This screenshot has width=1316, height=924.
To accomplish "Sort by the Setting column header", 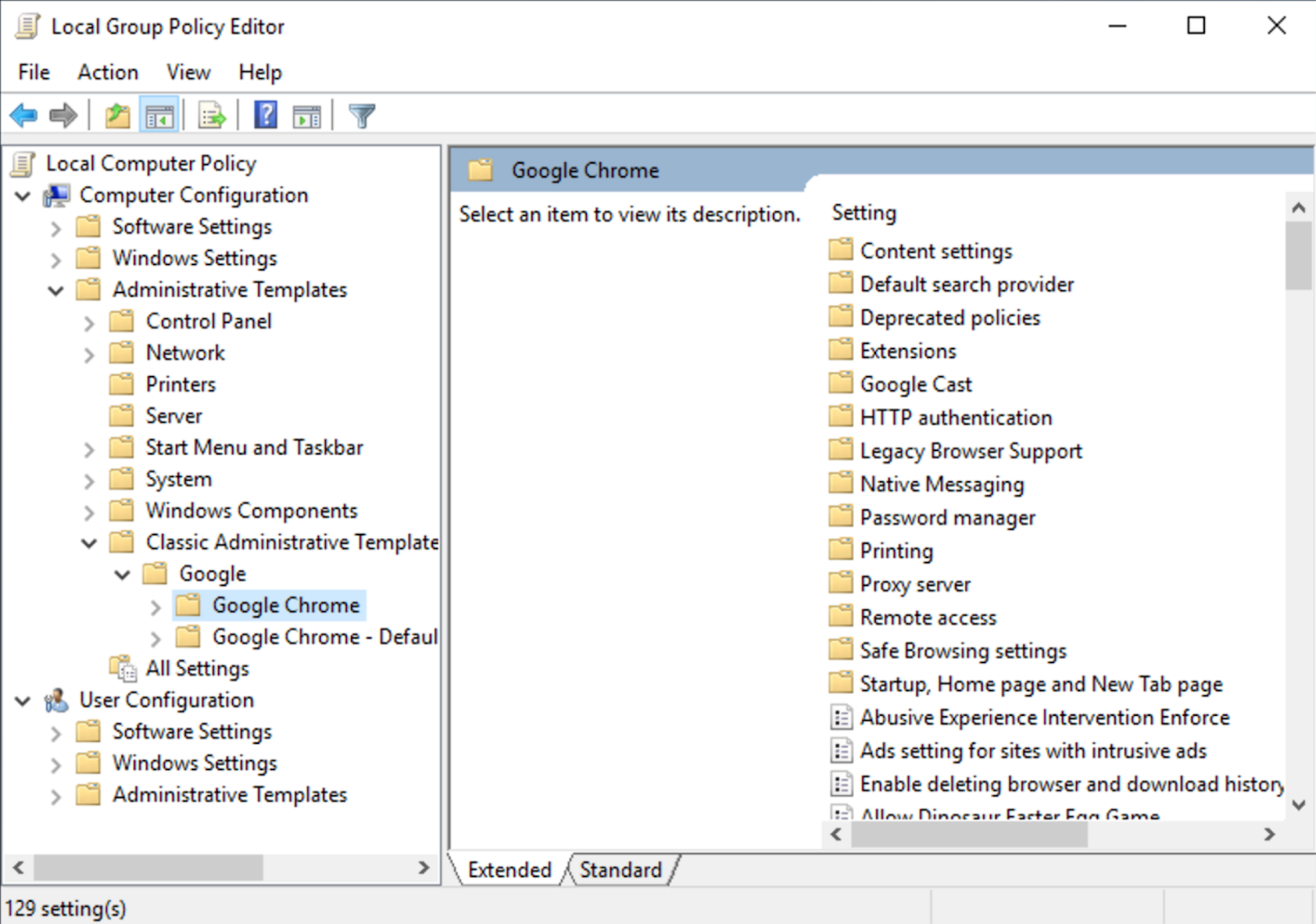I will 864,212.
